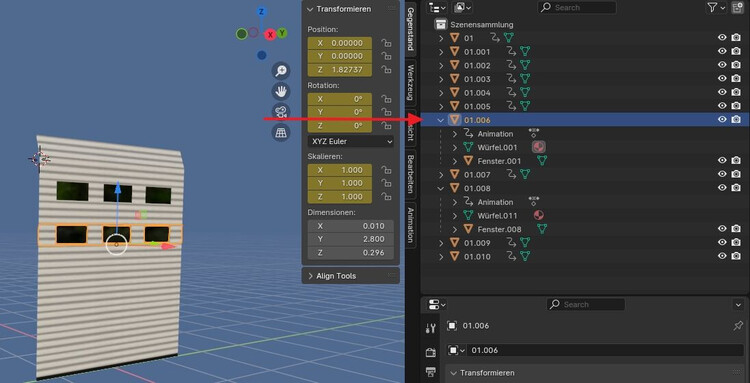This screenshot has height=383, width=750.
Task: Open the Animation sidebar tab
Action: click(410, 225)
